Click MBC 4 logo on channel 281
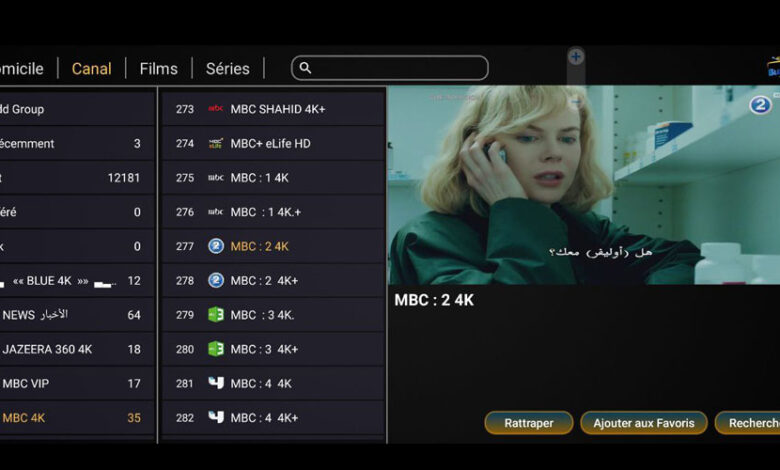 tap(216, 383)
